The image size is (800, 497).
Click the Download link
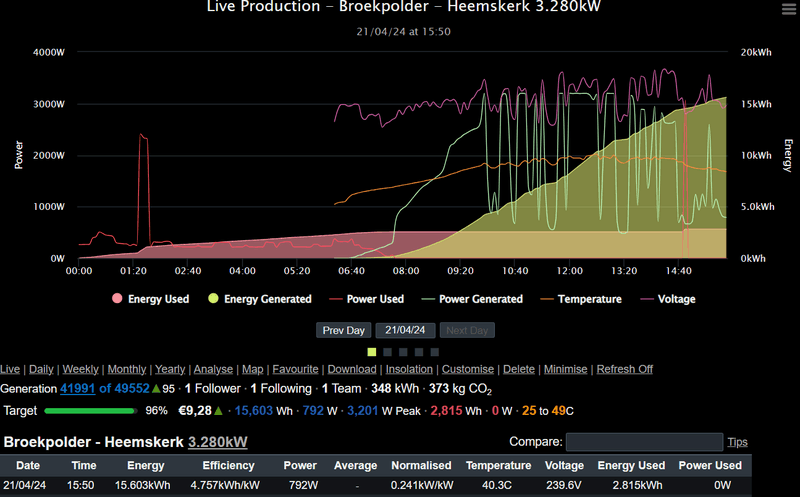click(x=351, y=369)
